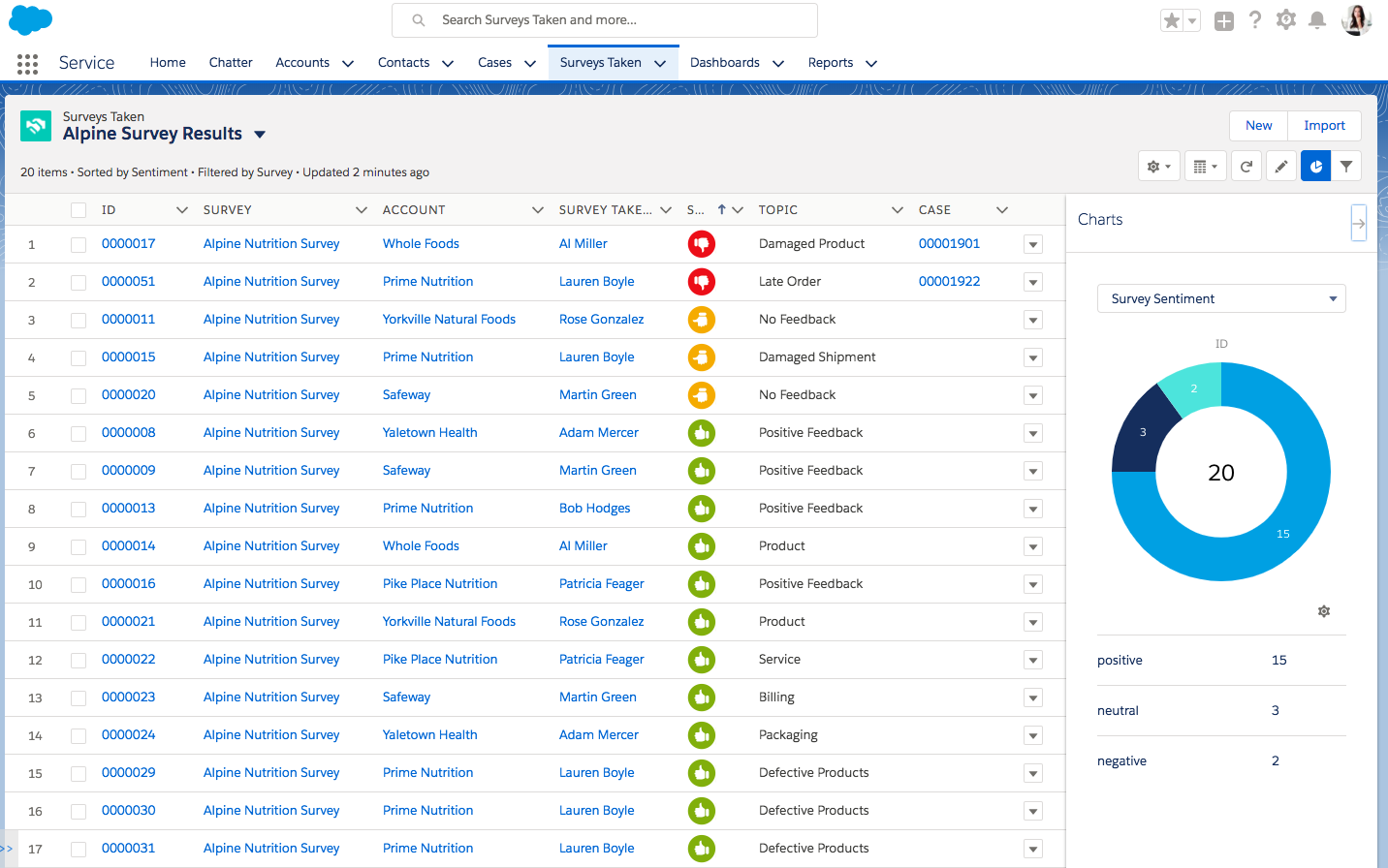
Task: Click the Salesforce cloud logo
Action: pos(30,19)
